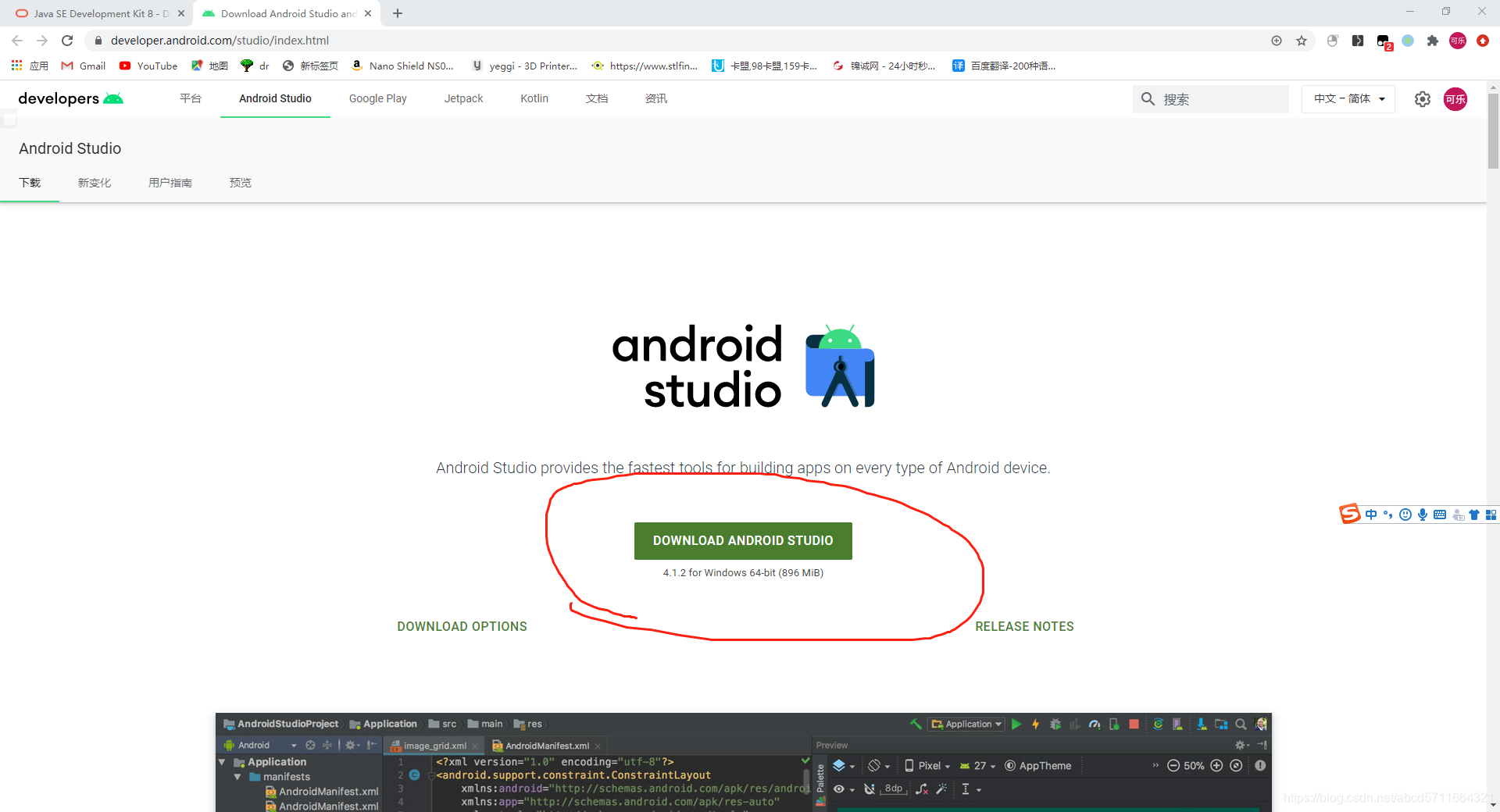Viewport: 1500px width, 812px height.
Task: Open the YouTube bookmark
Action: (148, 66)
